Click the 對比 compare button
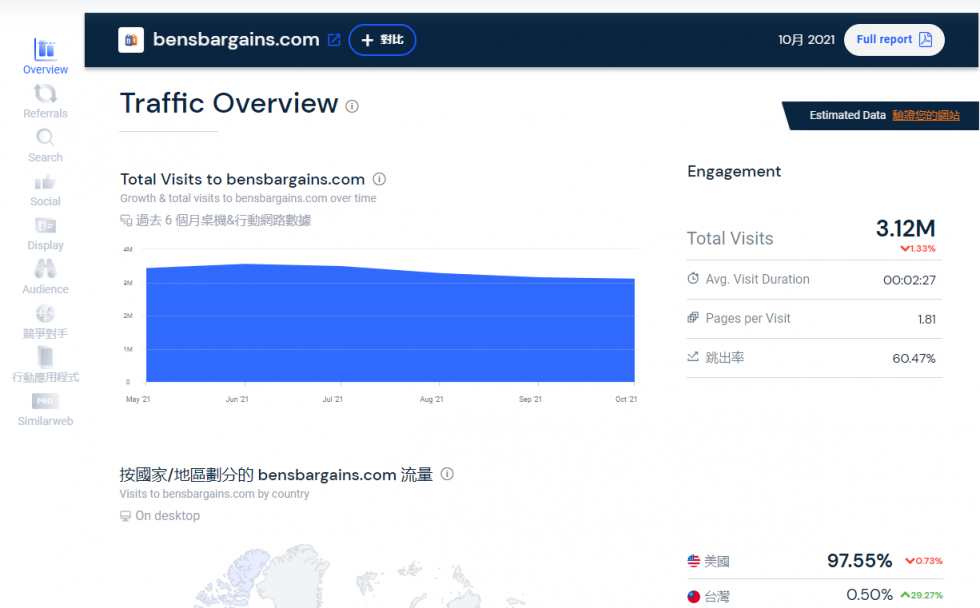 pos(382,40)
